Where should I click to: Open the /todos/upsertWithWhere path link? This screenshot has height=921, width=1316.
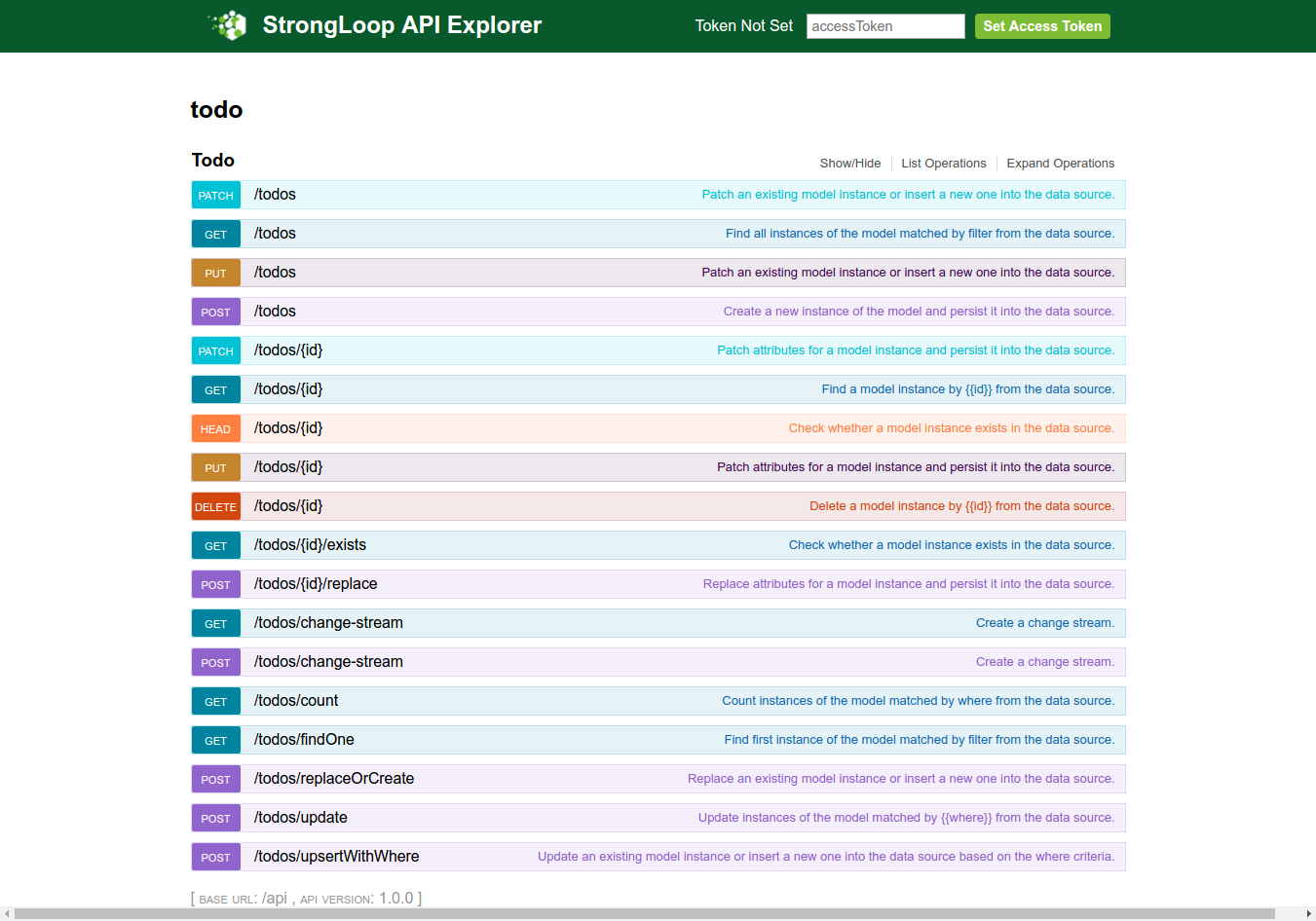pos(336,857)
